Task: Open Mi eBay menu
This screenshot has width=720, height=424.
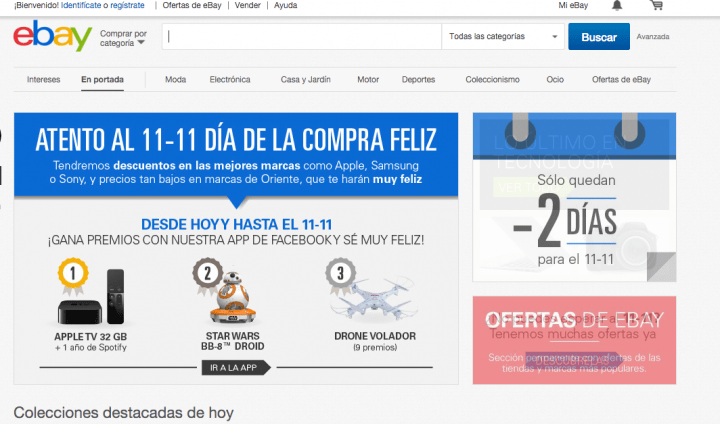Action: pos(573,6)
